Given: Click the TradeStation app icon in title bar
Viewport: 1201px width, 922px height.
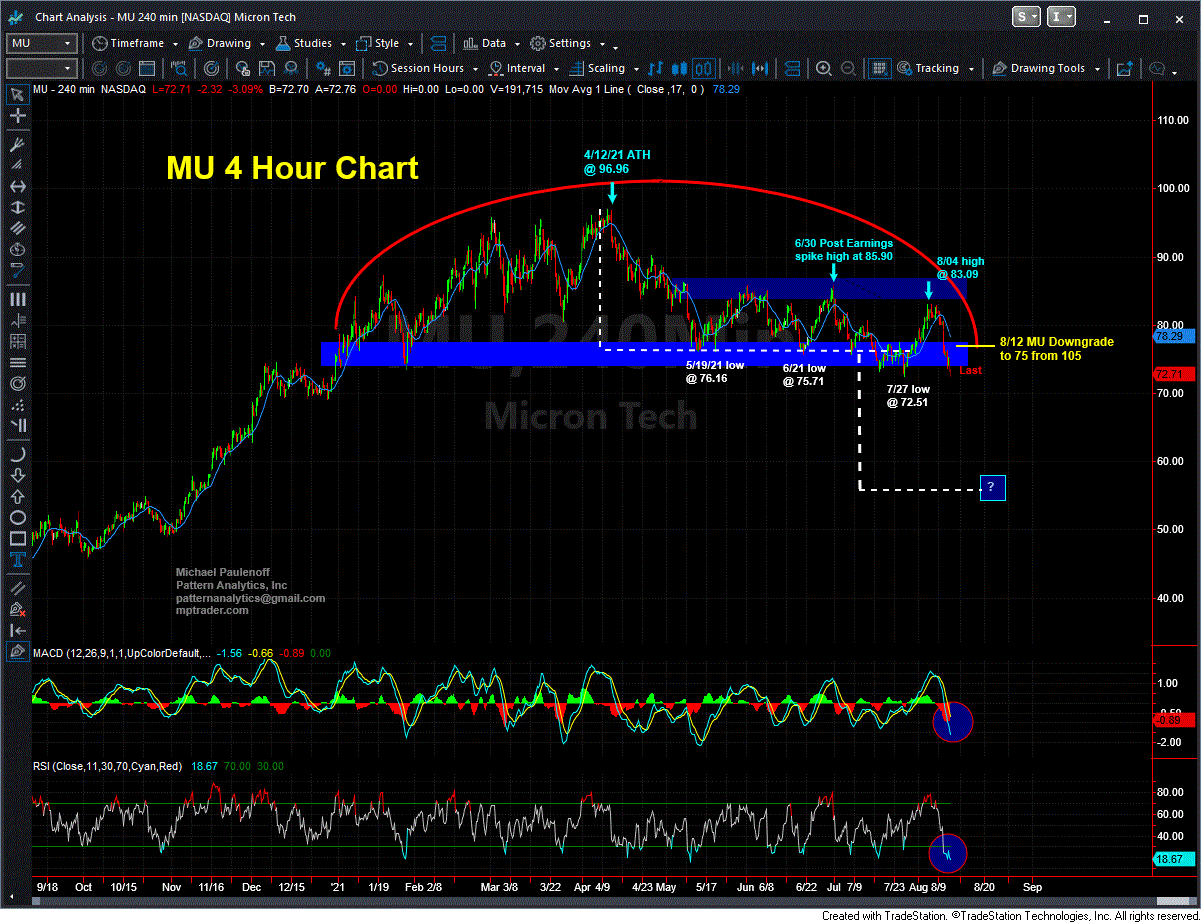Looking at the screenshot, I should 16,17.
